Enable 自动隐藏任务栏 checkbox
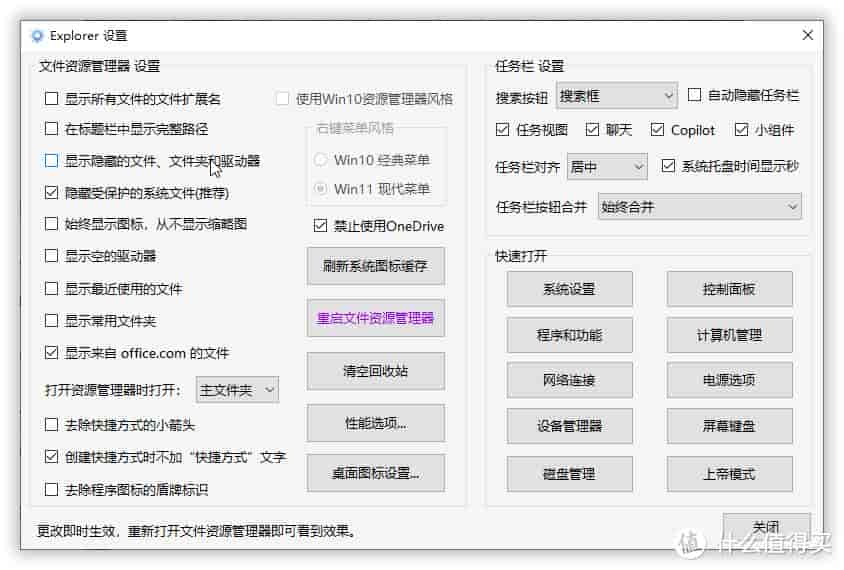 694,95
